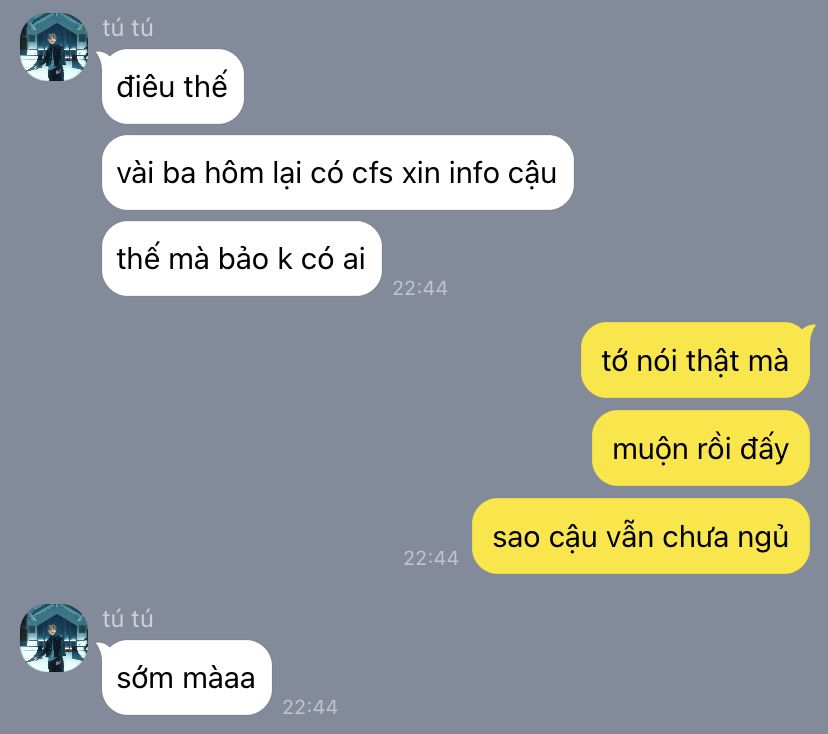Select yellow bubble "sao cậu vẫn chưa ngủ"

pyautogui.click(x=641, y=536)
